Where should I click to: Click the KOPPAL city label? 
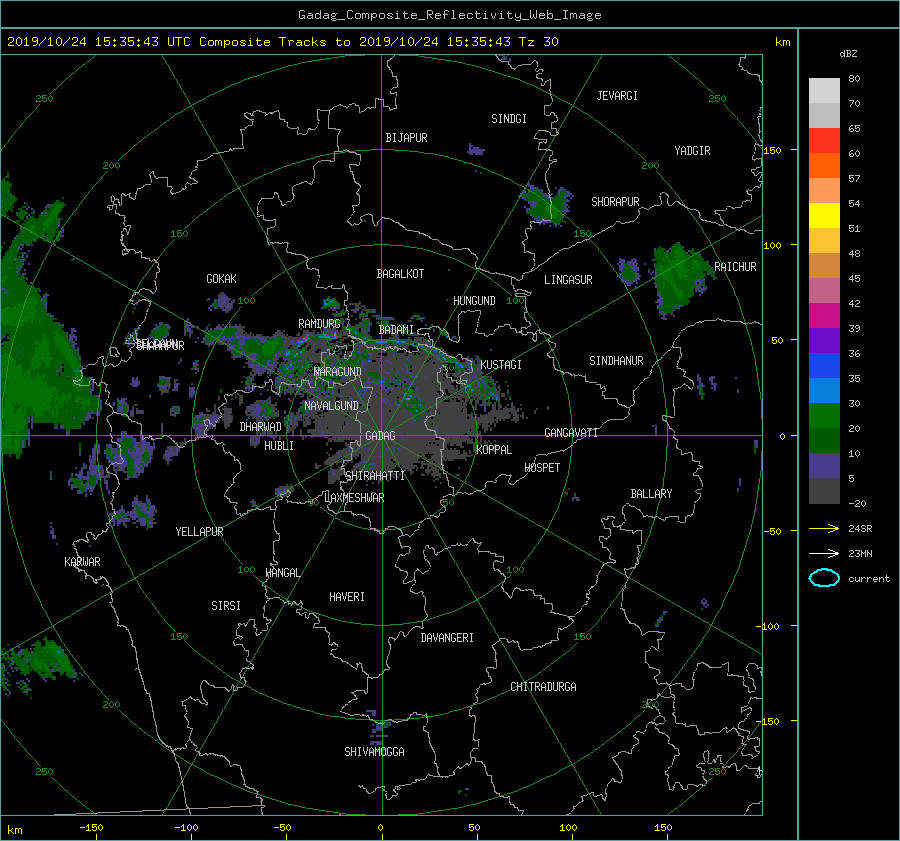494,450
